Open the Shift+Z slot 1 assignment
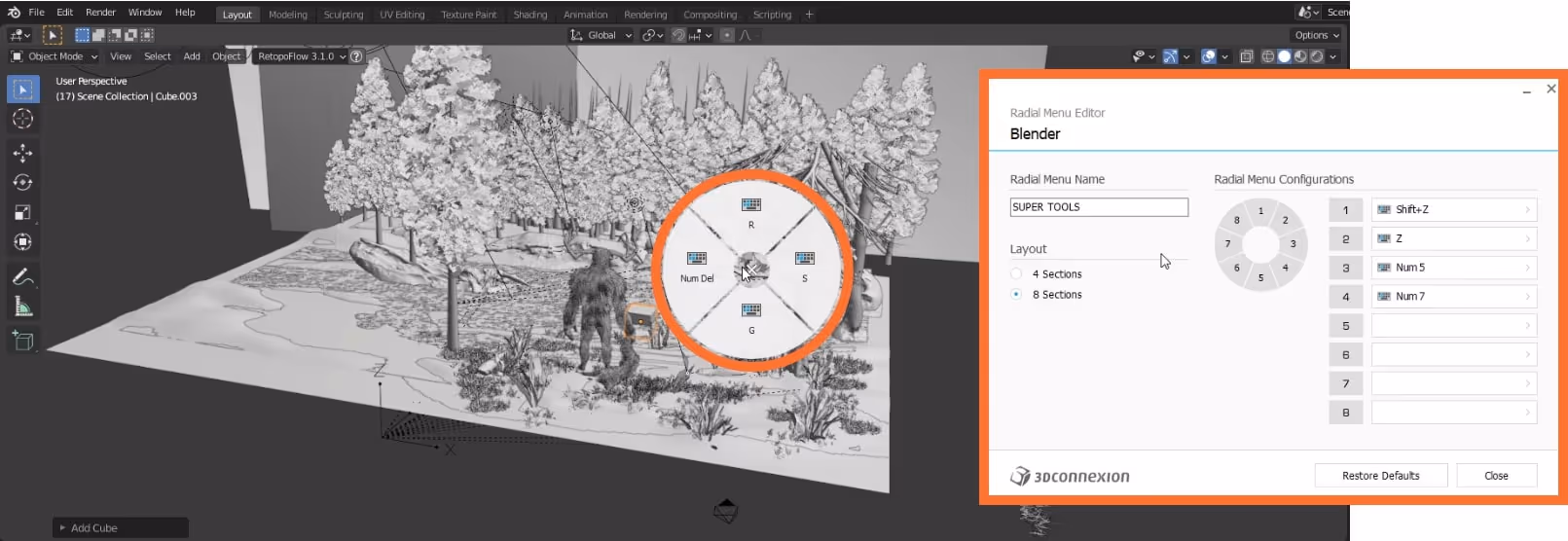 point(1454,209)
